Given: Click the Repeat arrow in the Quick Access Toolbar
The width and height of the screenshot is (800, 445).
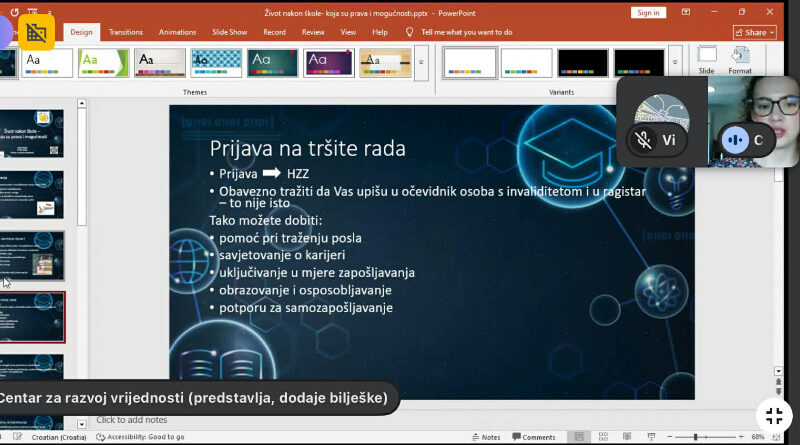Looking at the screenshot, I should tap(14, 12).
